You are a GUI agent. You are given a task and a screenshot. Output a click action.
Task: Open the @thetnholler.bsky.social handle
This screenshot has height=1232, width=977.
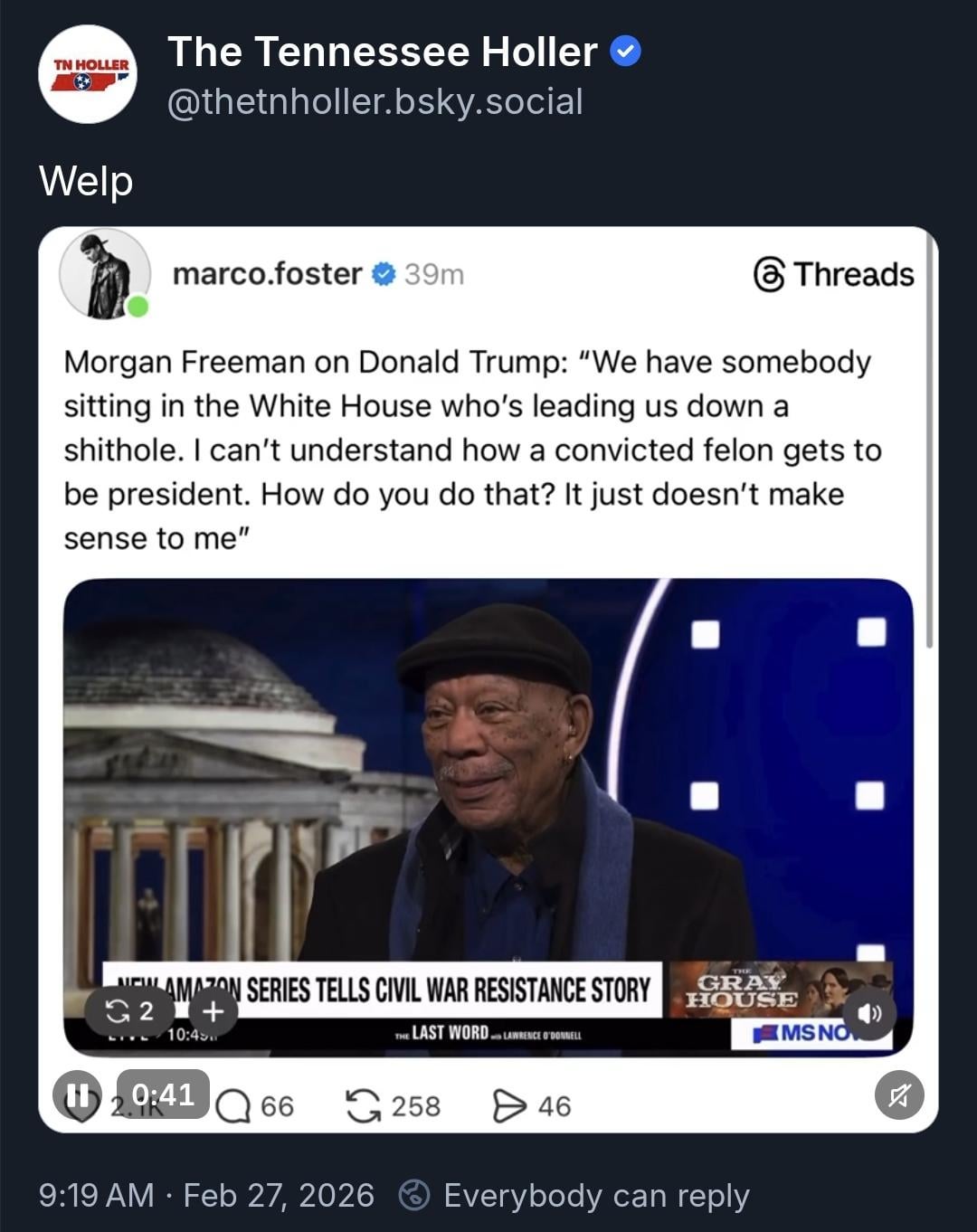point(375,101)
